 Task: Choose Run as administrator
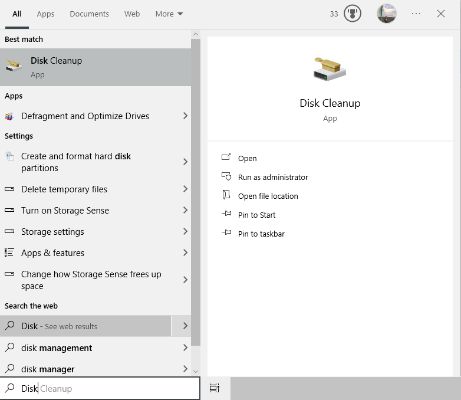(x=273, y=177)
